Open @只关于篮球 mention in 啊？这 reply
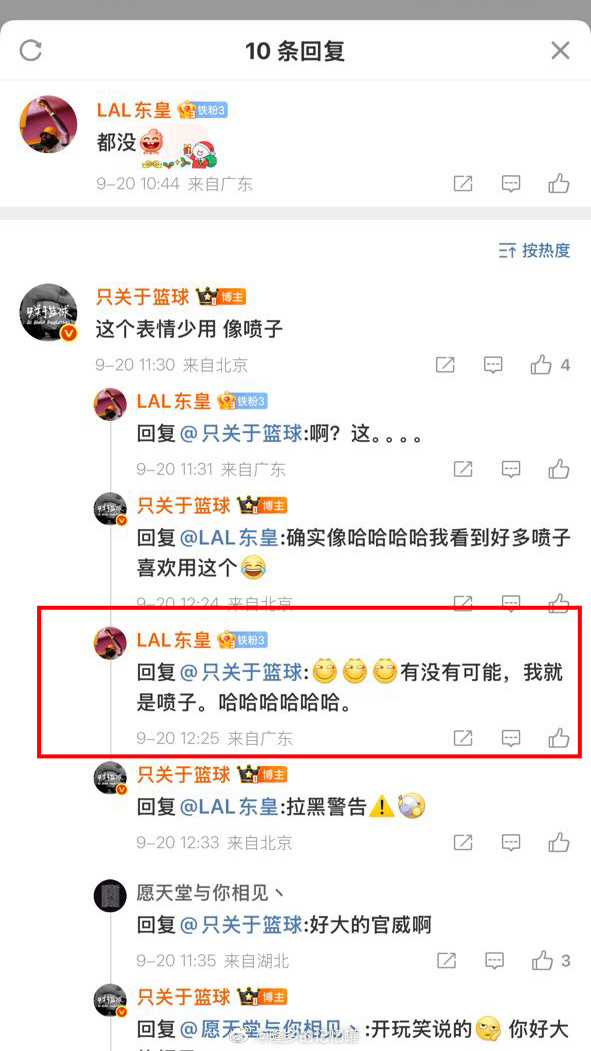The width and height of the screenshot is (591, 1051). tap(241, 435)
